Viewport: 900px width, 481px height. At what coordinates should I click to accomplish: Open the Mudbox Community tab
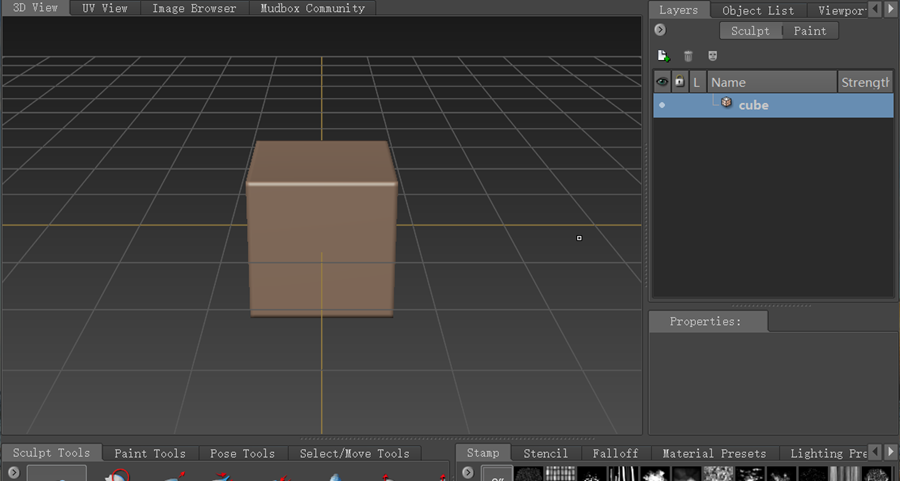coord(312,8)
